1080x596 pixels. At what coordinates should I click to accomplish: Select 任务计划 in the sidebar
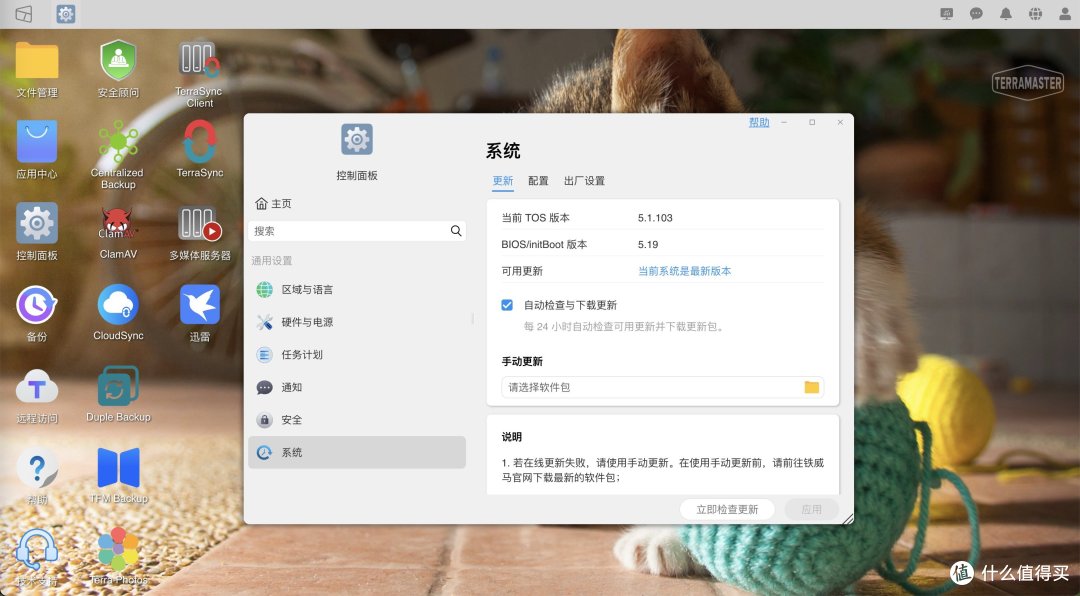click(357, 354)
